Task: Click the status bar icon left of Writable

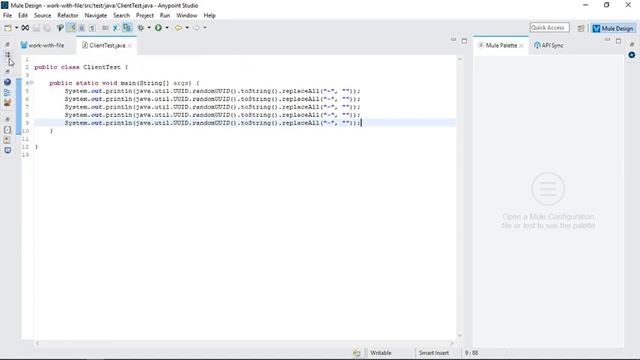Action: [x=357, y=353]
